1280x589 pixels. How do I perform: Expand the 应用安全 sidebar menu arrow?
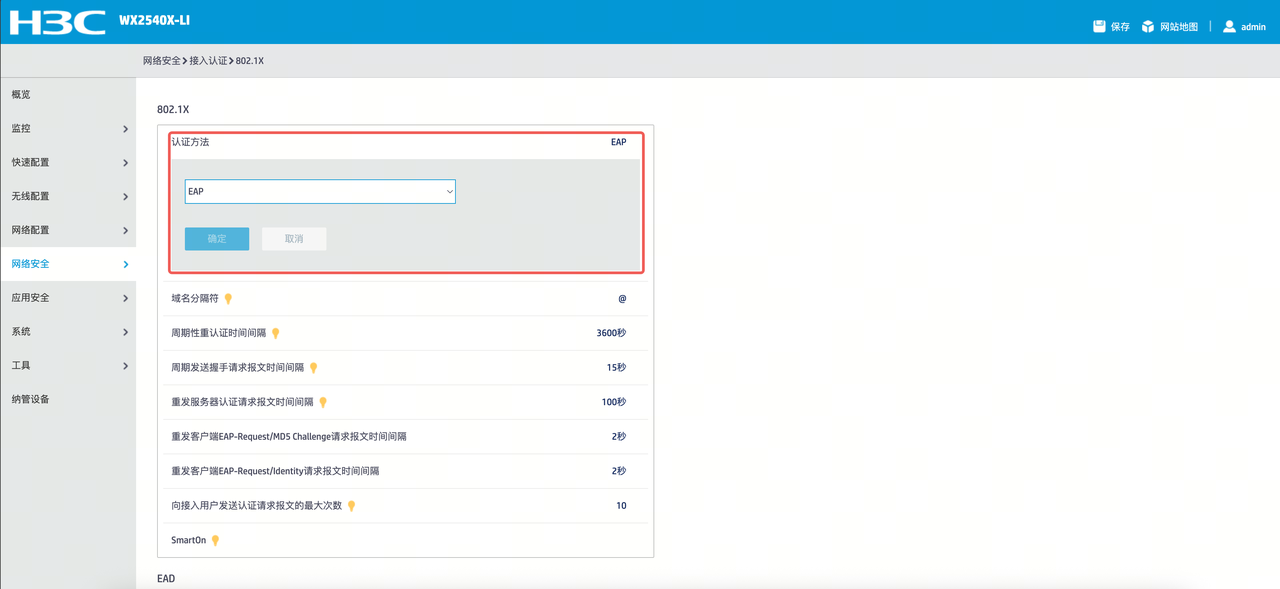125,298
